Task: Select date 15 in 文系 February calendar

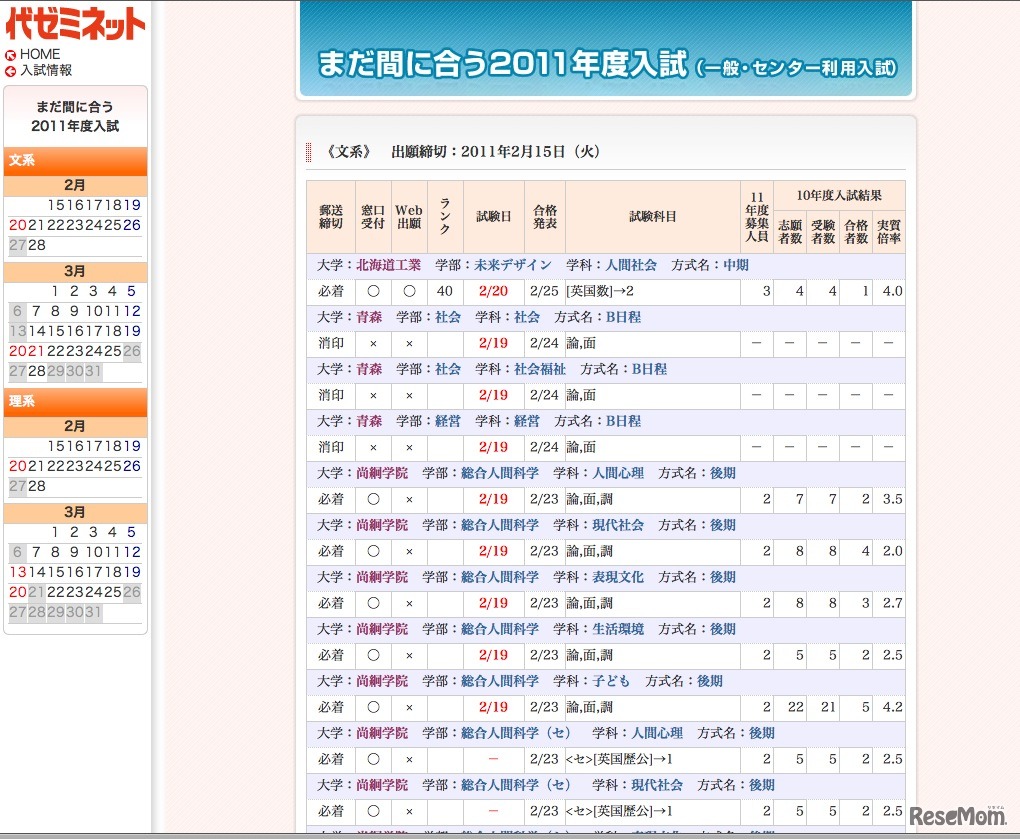Action: [56, 205]
